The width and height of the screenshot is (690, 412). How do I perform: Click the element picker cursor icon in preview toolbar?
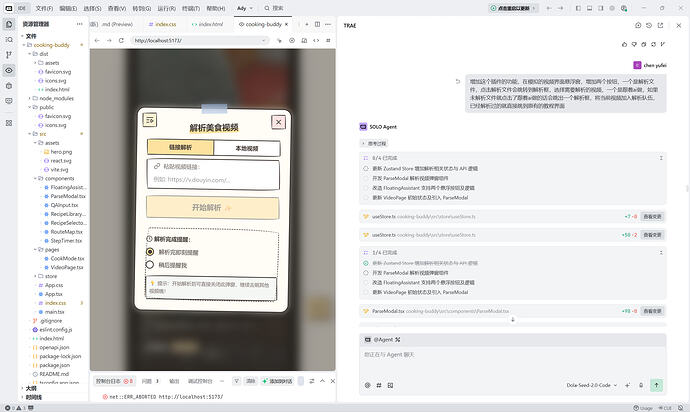click(x=279, y=40)
